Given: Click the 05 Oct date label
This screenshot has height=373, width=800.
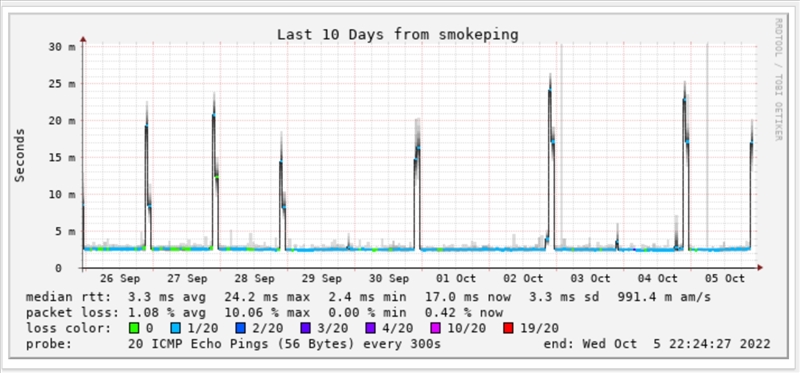Looking at the screenshot, I should (x=724, y=279).
